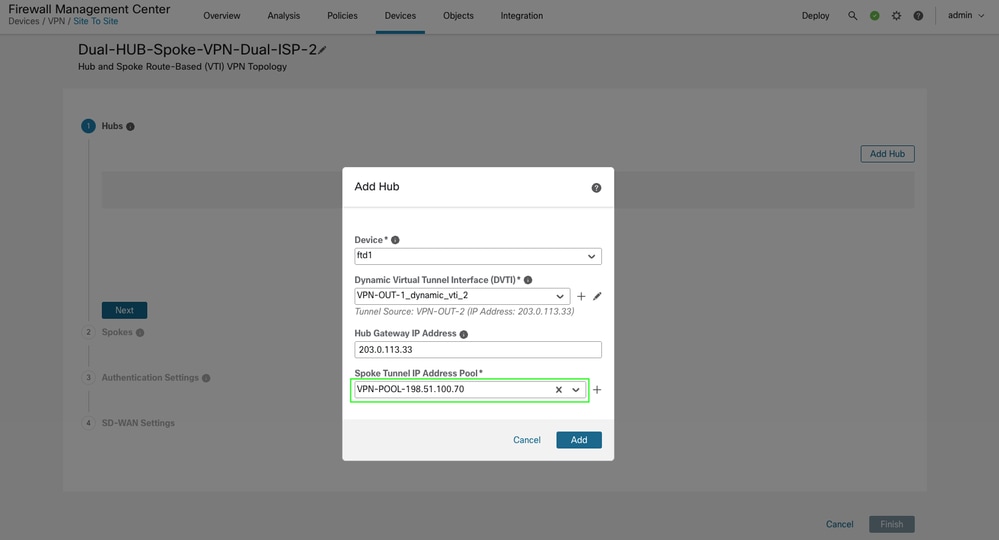Open the admin user menu
999x540 pixels.
tap(966, 16)
